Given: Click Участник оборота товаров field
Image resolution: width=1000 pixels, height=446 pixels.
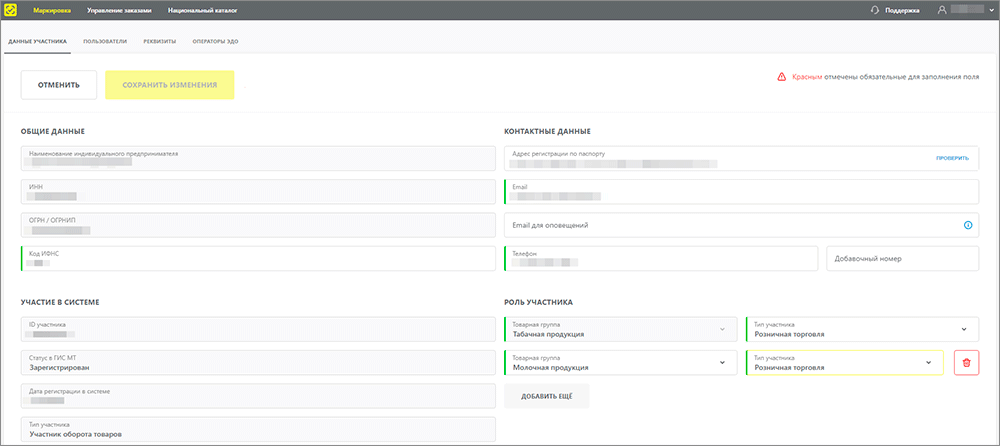Looking at the screenshot, I should [258, 429].
